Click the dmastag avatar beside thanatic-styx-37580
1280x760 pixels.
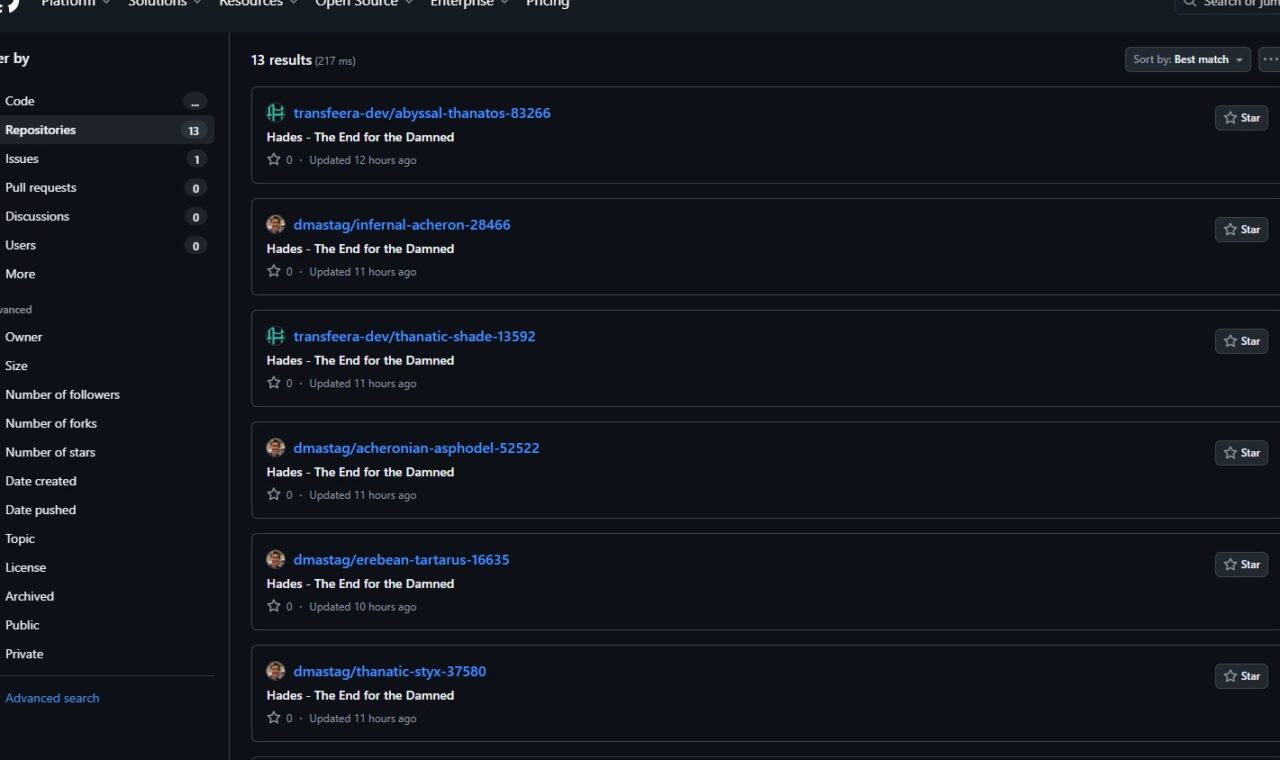pos(276,671)
